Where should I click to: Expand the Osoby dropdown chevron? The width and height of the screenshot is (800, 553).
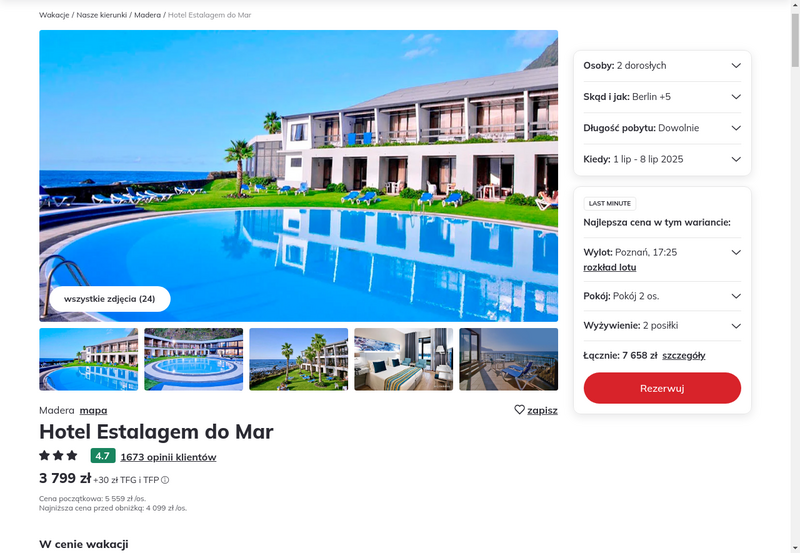(x=736, y=65)
